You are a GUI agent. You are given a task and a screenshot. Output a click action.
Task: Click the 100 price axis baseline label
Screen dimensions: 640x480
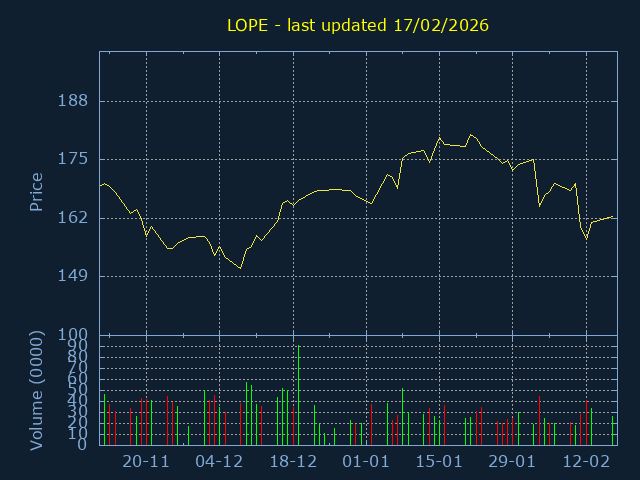click(x=75, y=334)
